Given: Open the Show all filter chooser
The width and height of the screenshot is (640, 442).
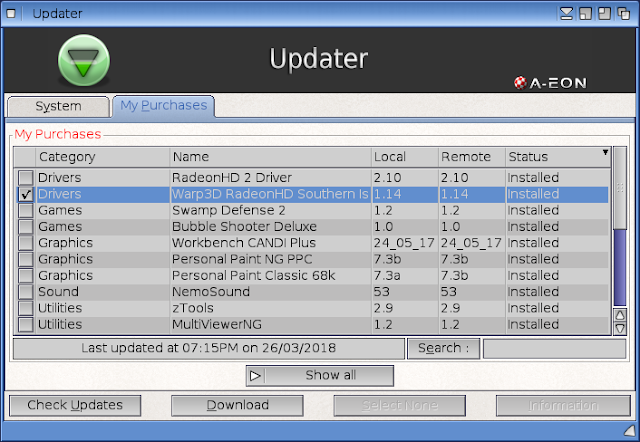Looking at the screenshot, I should [320, 375].
